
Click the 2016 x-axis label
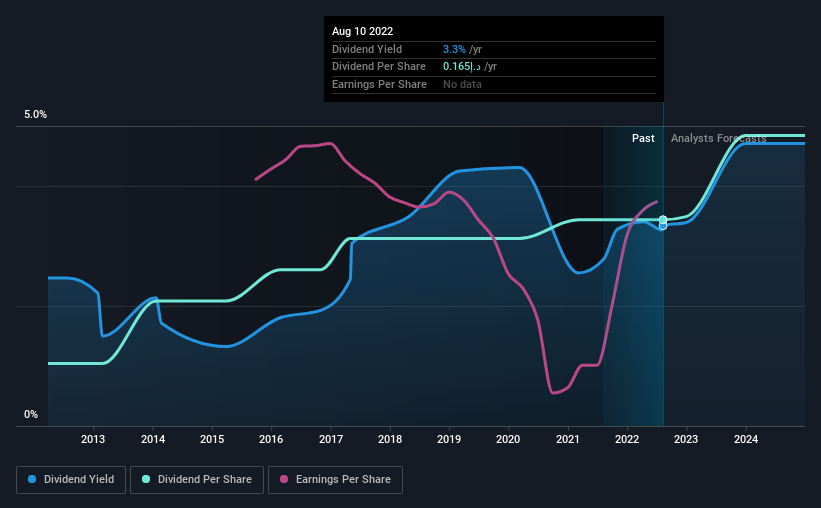(x=271, y=439)
